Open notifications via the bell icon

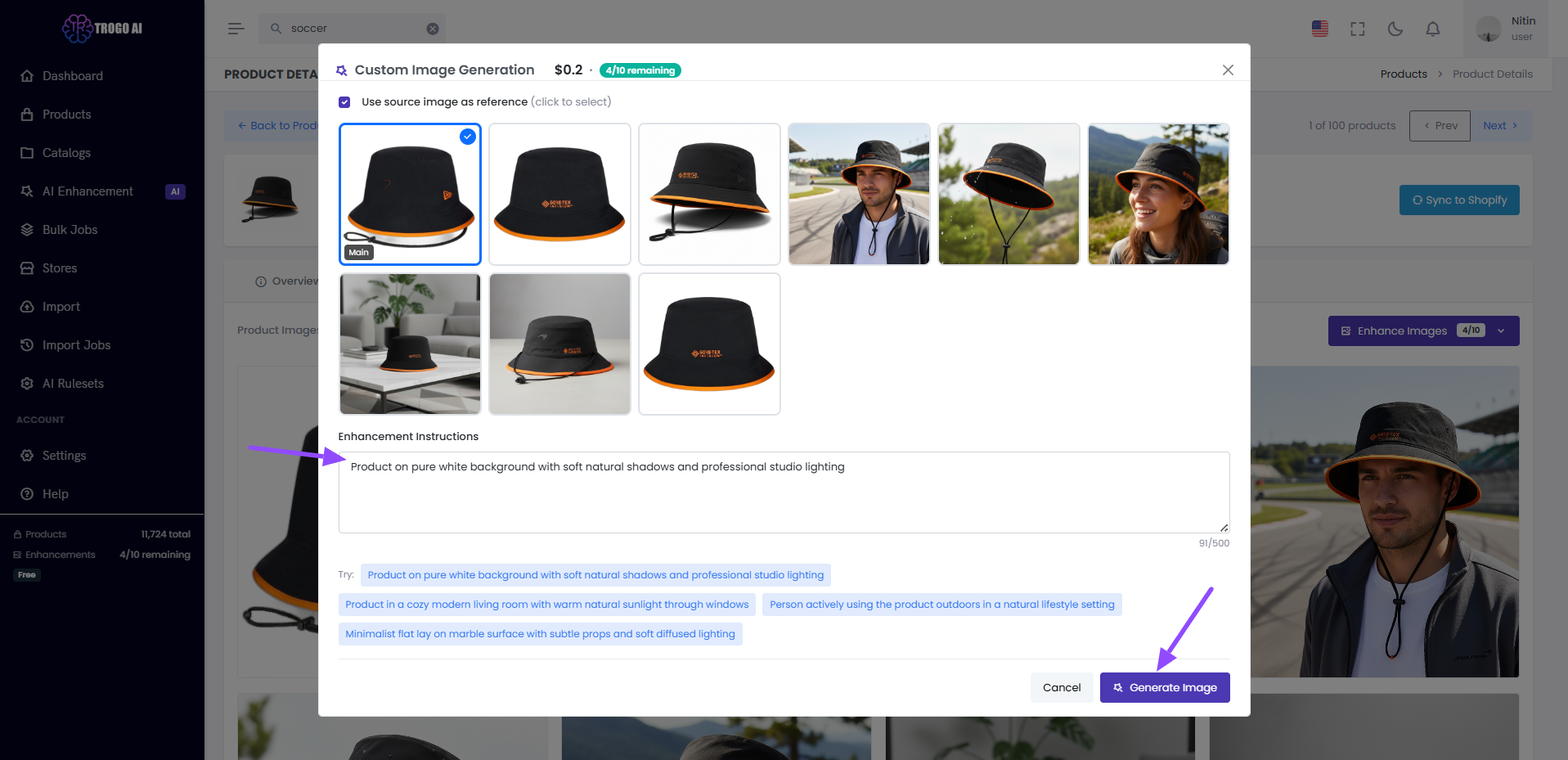point(1432,29)
